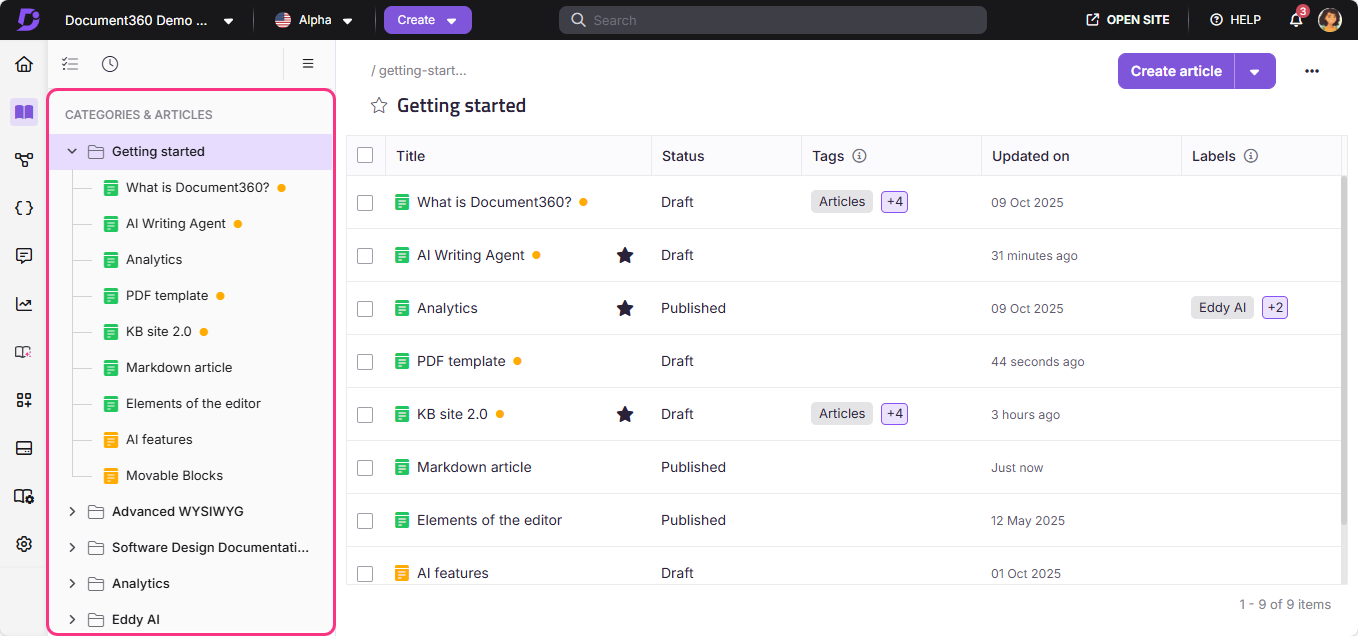The height and width of the screenshot is (636, 1358).
Task: Open the Workflow designer icon in the sidebar
Action: point(23,160)
